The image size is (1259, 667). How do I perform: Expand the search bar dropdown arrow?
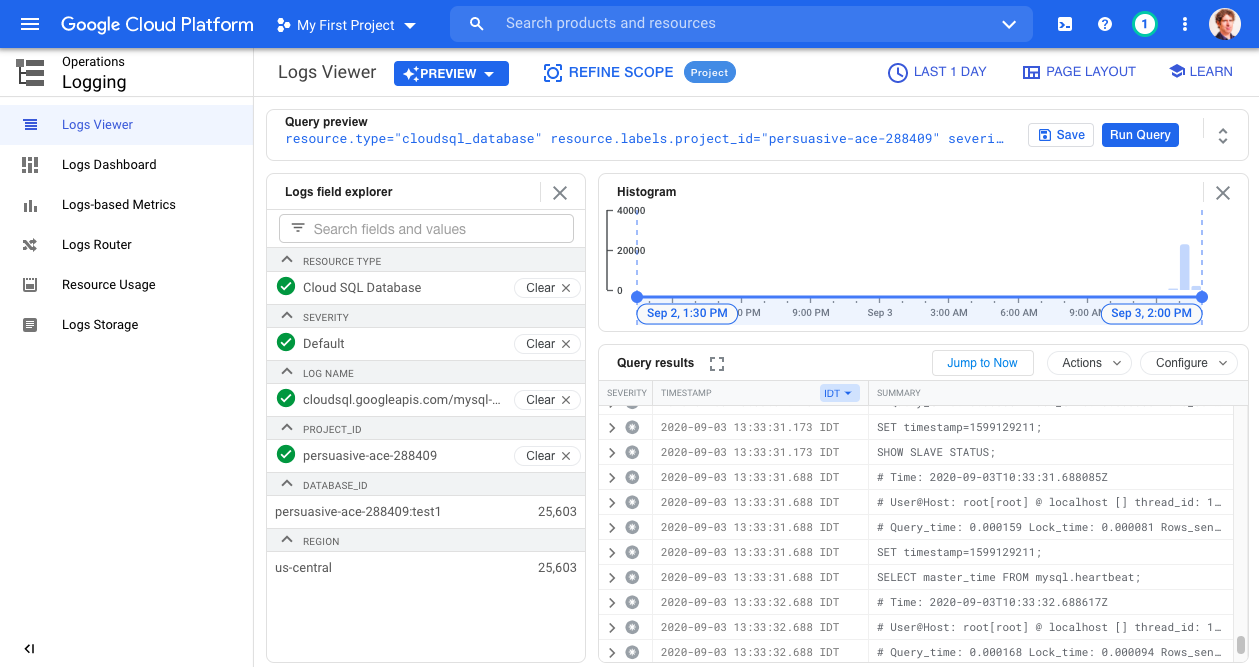pos(1008,24)
